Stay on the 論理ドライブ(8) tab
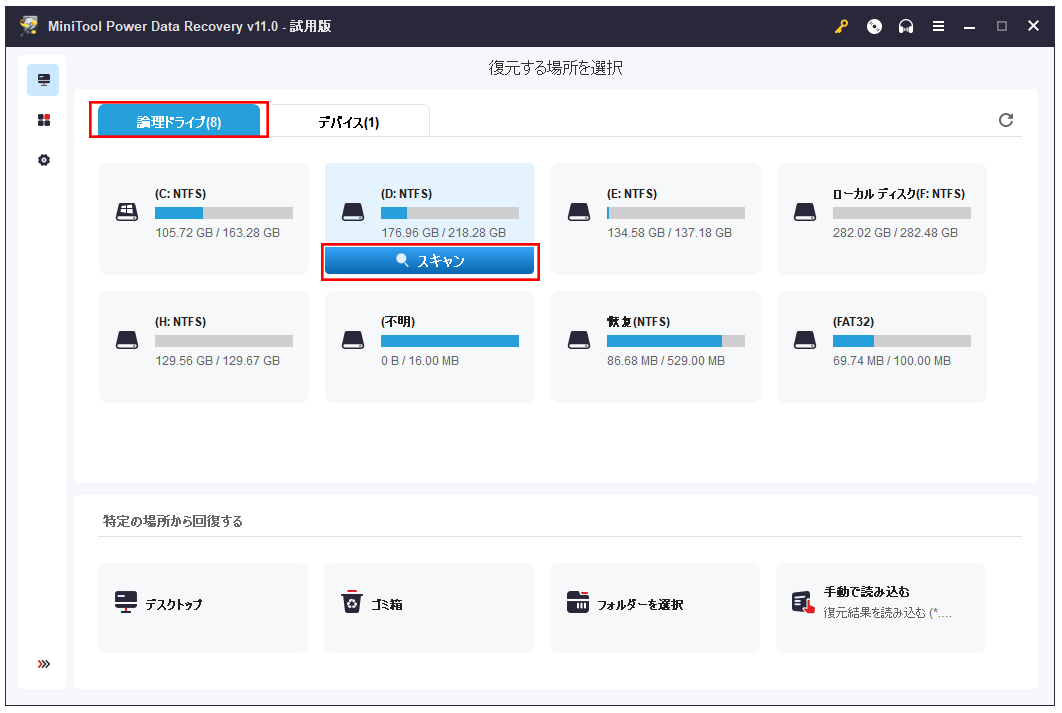 tap(179, 119)
